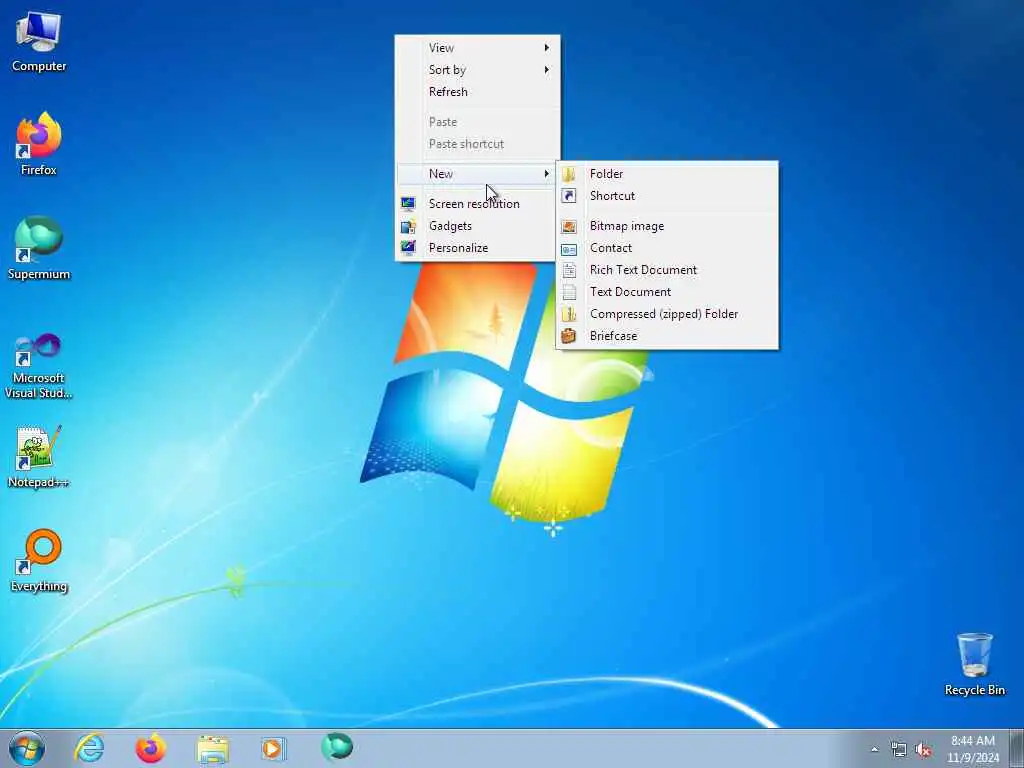Create a new Shortcut

667,196
